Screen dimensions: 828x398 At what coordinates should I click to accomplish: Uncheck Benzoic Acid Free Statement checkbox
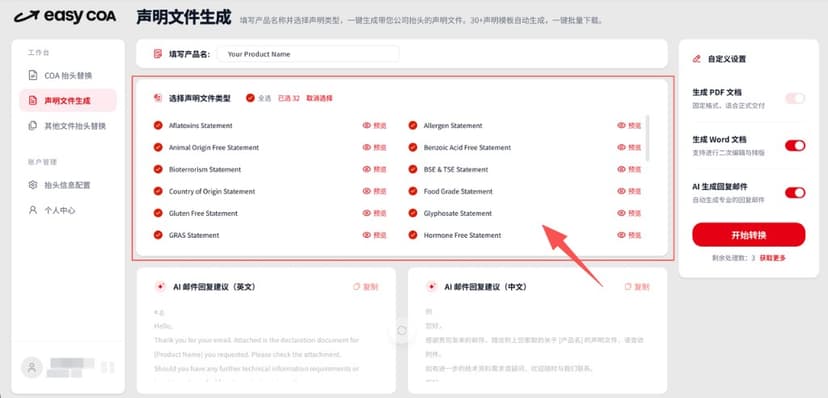pyautogui.click(x=413, y=147)
